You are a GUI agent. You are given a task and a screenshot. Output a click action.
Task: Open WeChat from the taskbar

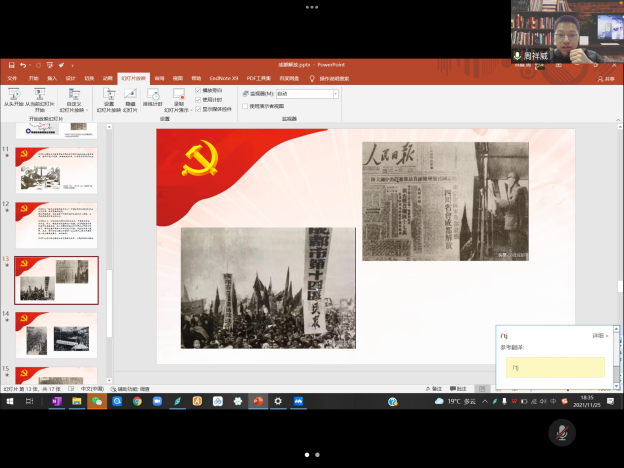tap(97, 402)
